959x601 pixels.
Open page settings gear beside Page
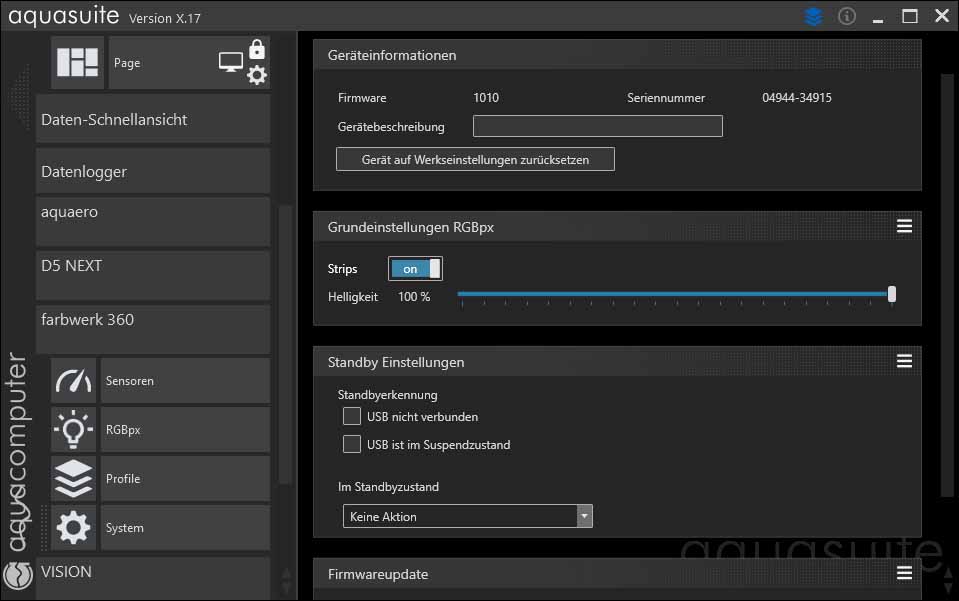pyautogui.click(x=257, y=75)
